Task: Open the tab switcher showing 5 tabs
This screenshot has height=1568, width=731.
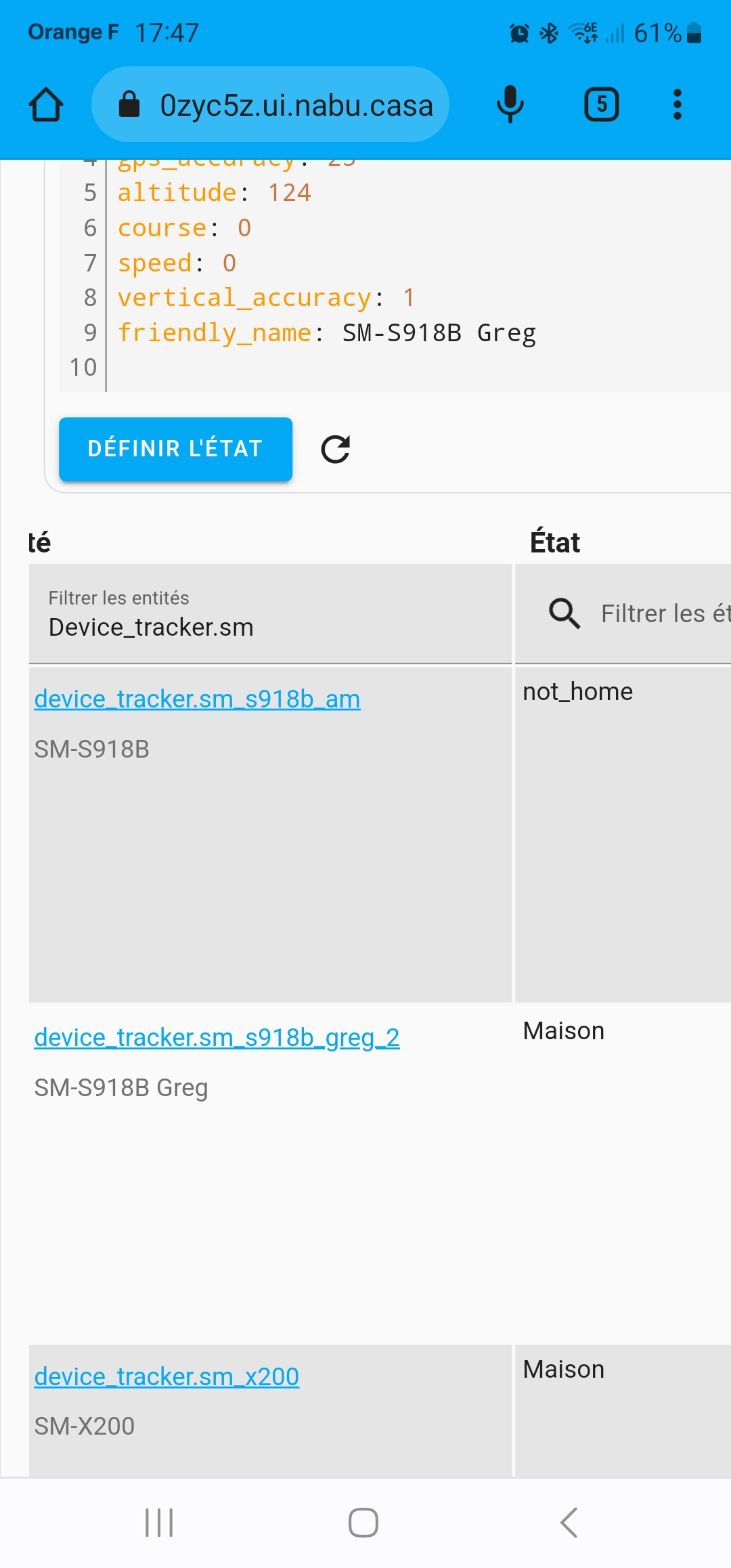Action: pos(602,105)
